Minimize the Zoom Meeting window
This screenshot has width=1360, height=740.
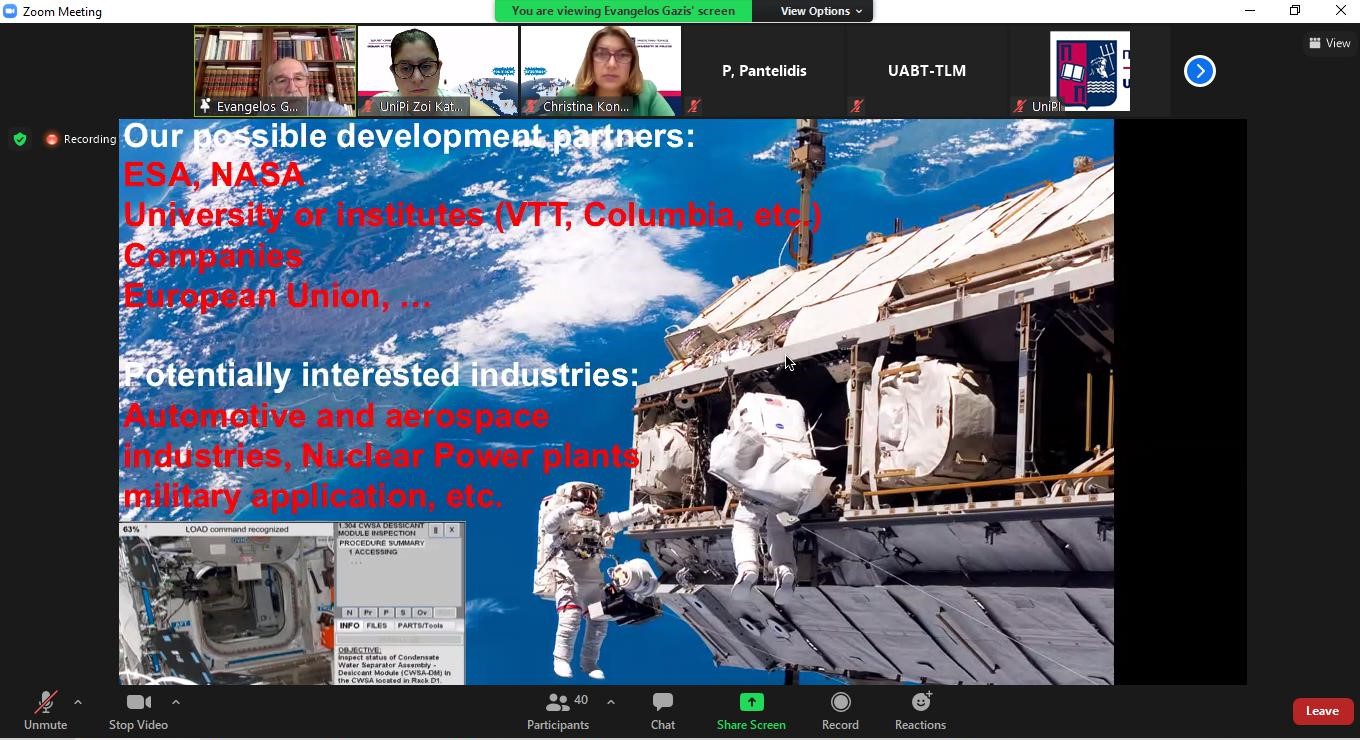(x=1250, y=11)
